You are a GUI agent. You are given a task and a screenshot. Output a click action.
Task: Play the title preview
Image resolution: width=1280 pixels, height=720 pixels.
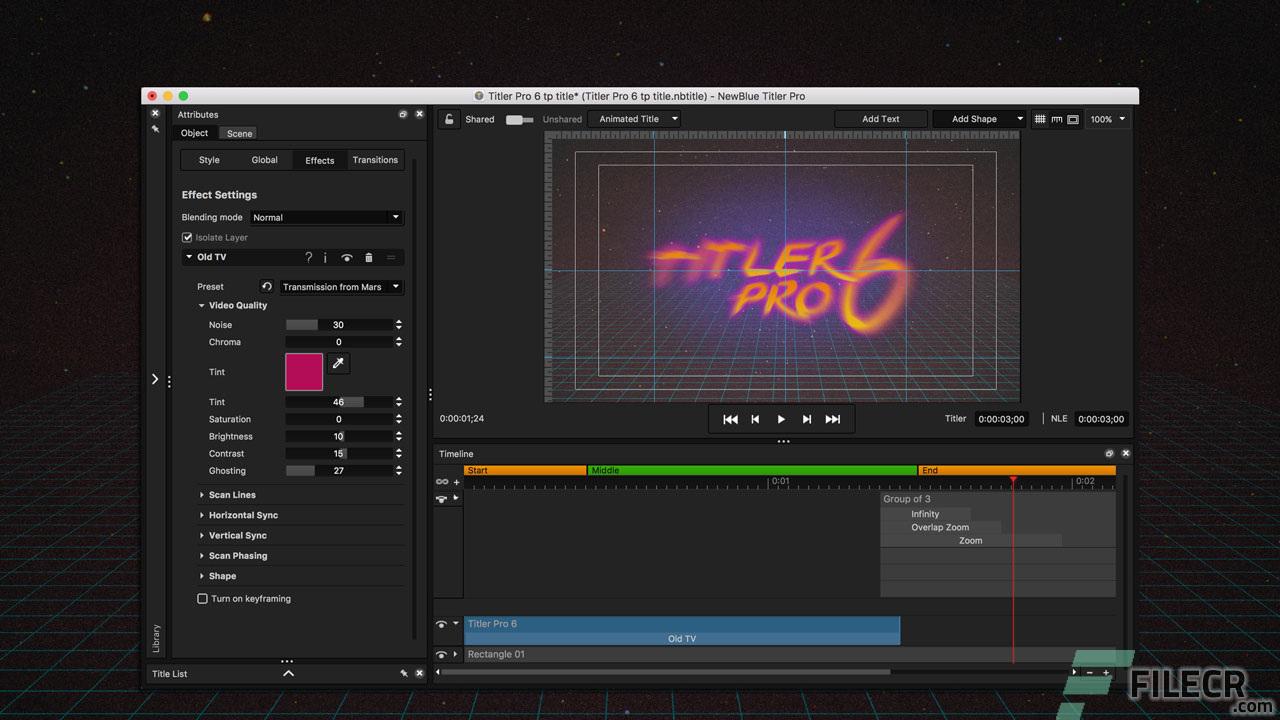[781, 419]
